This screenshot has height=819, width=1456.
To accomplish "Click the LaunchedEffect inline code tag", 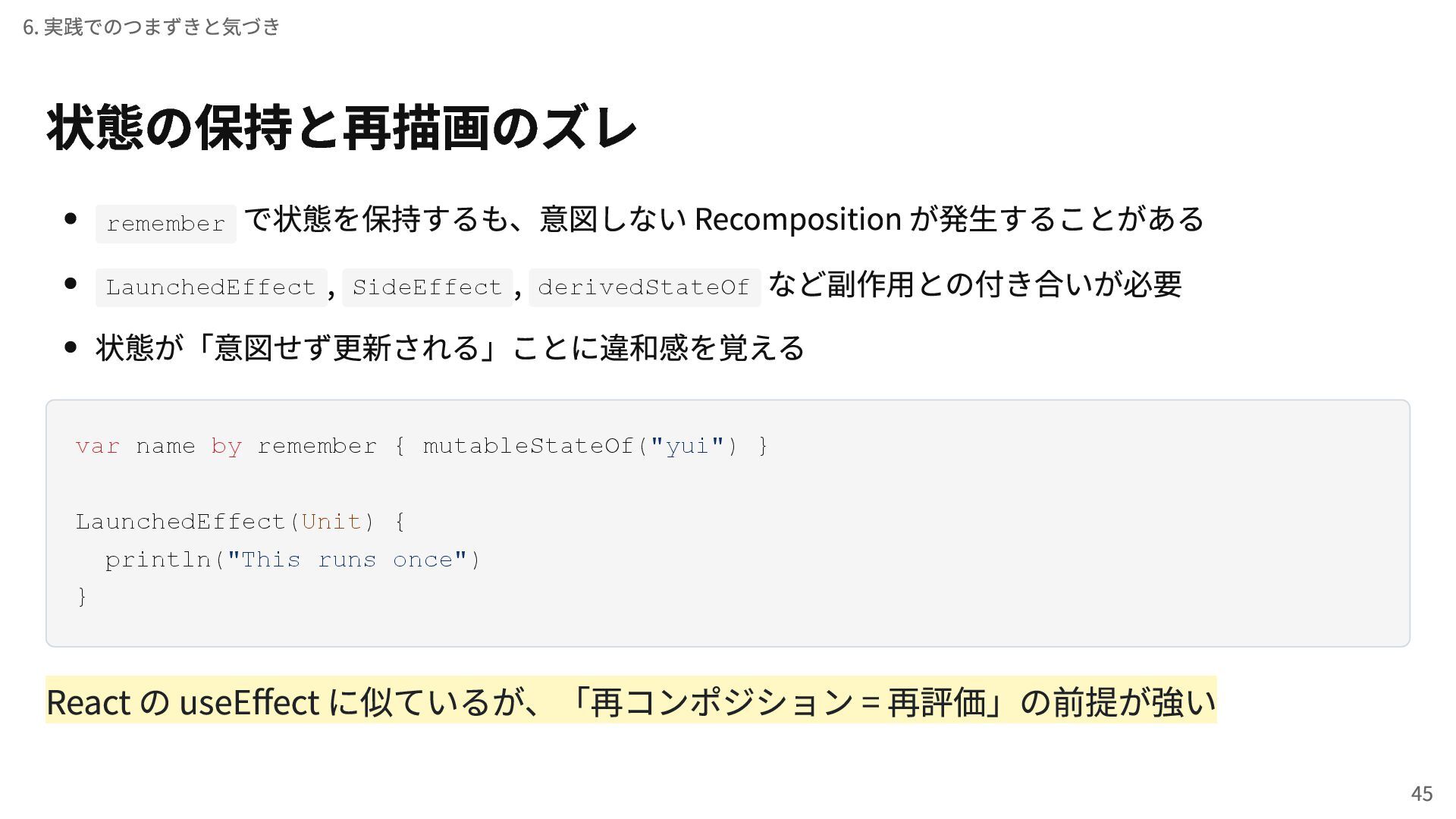I will [x=211, y=287].
